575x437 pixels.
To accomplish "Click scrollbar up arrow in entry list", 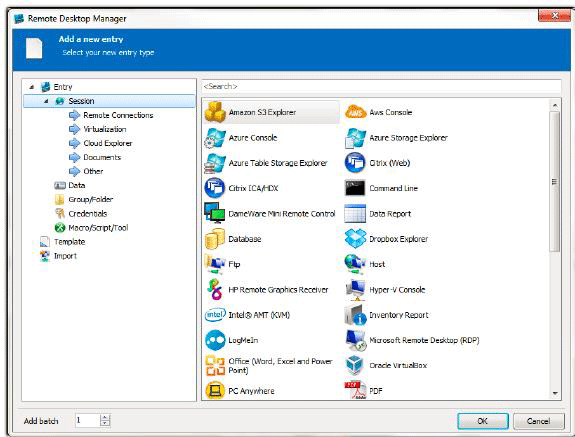I will click(x=555, y=106).
